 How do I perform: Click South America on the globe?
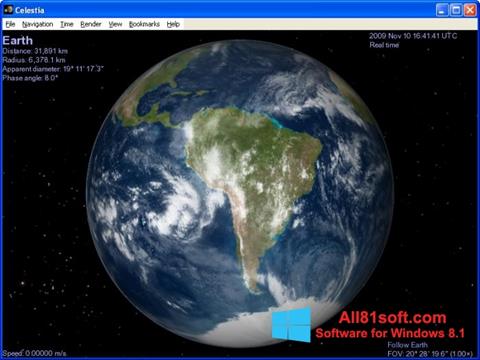pos(253,177)
